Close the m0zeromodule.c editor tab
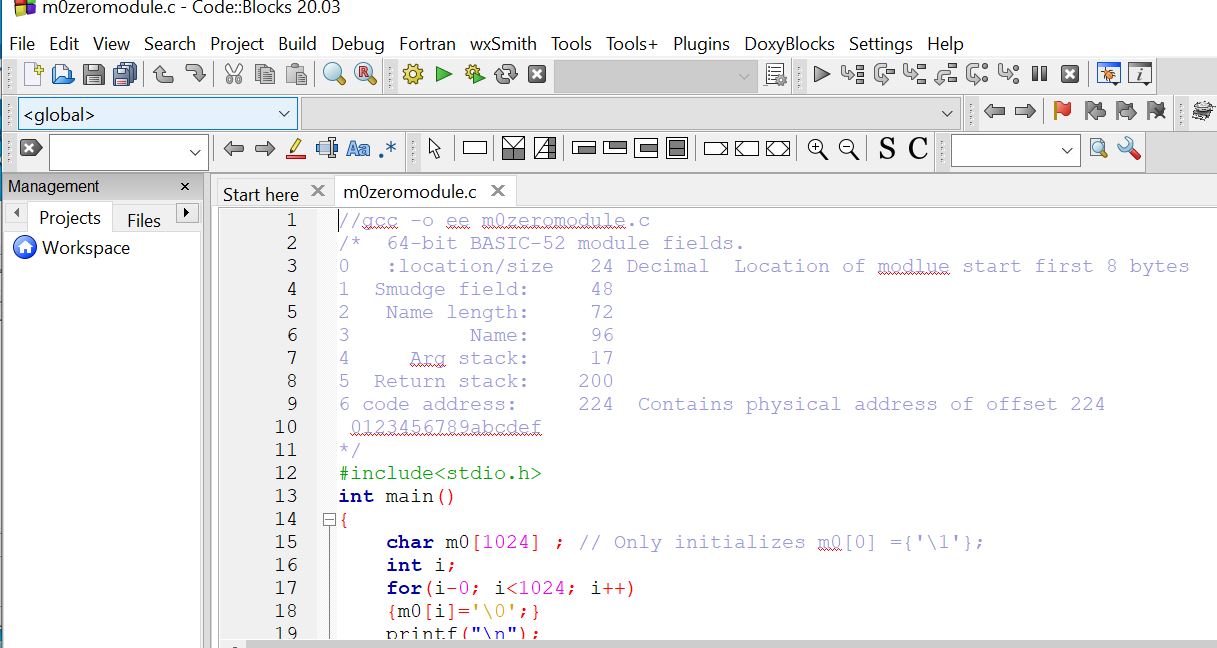Screen dimensions: 1217x648 click(x=498, y=191)
